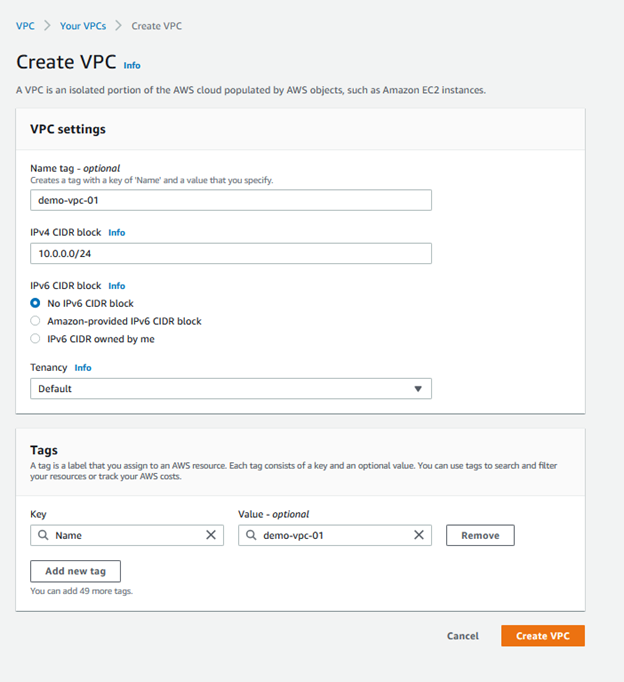Click the Remove tag button

click(x=480, y=535)
